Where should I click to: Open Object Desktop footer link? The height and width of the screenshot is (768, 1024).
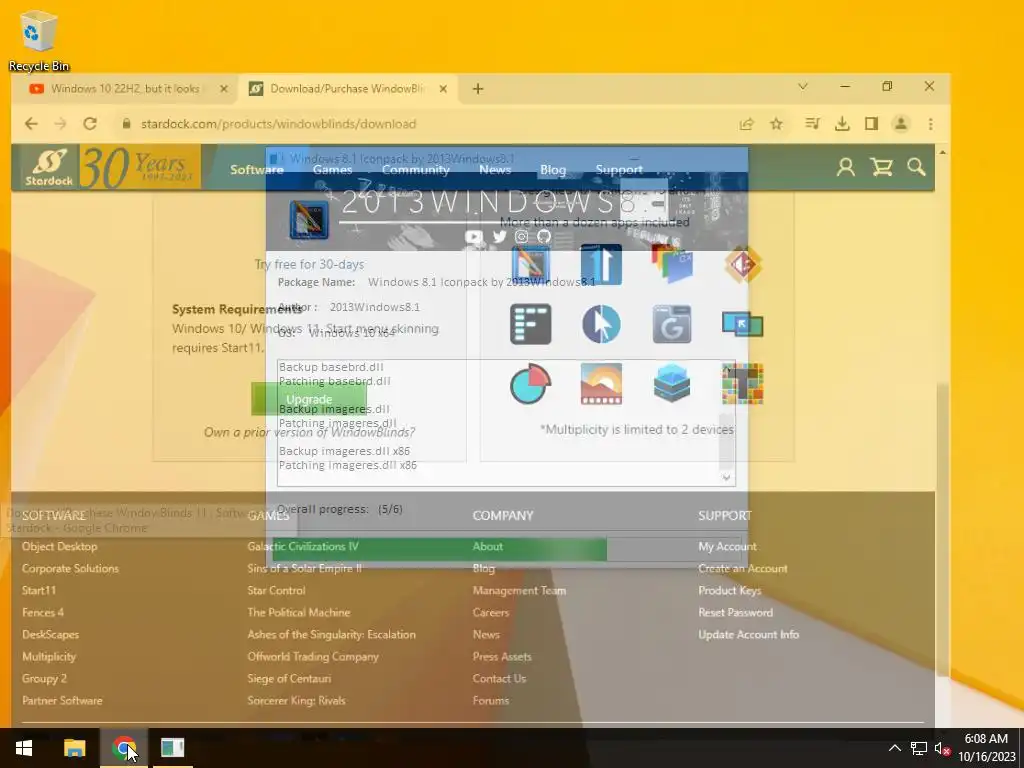(x=59, y=547)
